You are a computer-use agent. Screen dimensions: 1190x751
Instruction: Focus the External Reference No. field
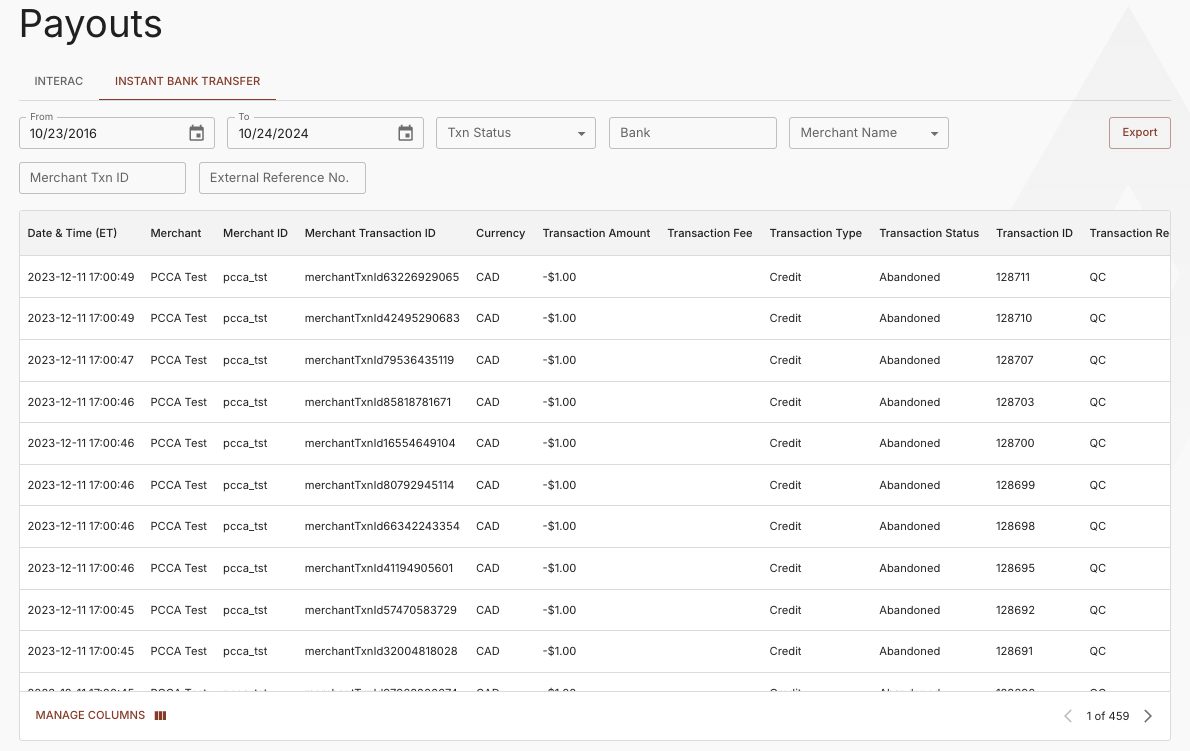282,177
